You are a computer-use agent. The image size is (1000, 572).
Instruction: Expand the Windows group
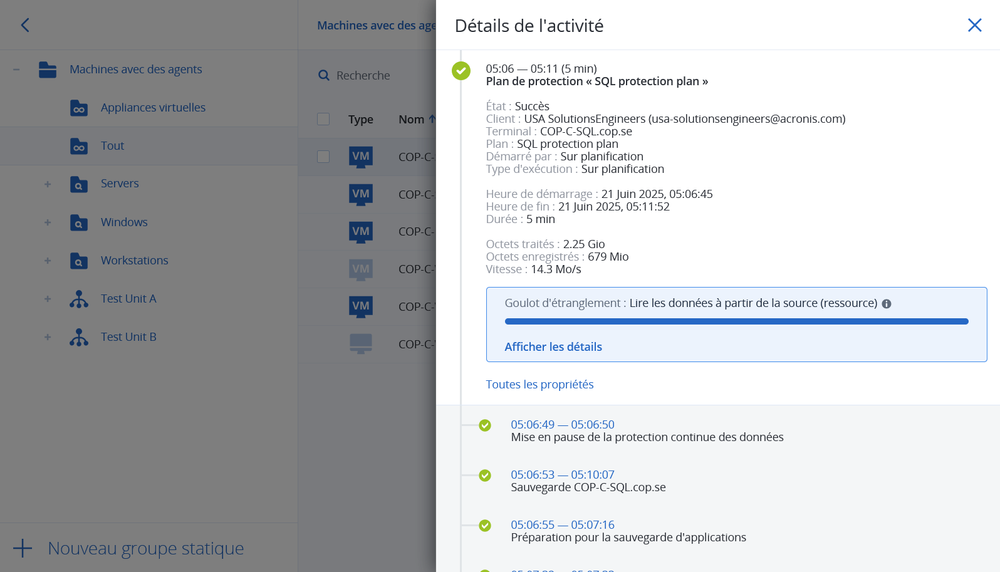click(47, 222)
